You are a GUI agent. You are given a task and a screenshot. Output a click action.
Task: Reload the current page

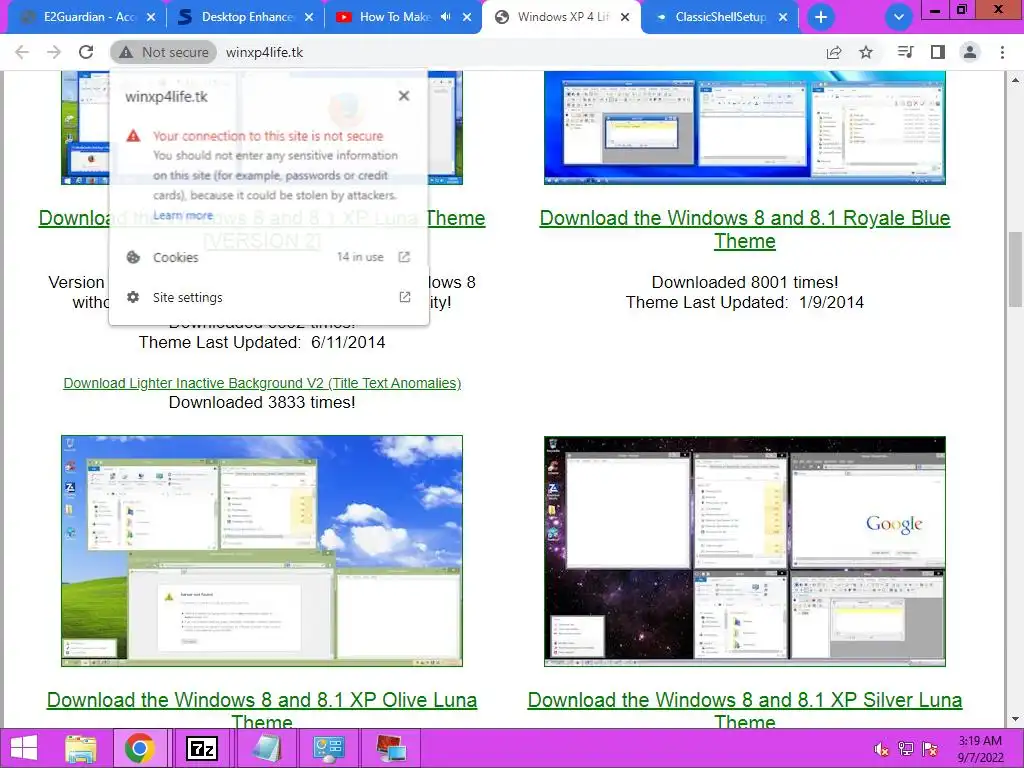[x=86, y=52]
